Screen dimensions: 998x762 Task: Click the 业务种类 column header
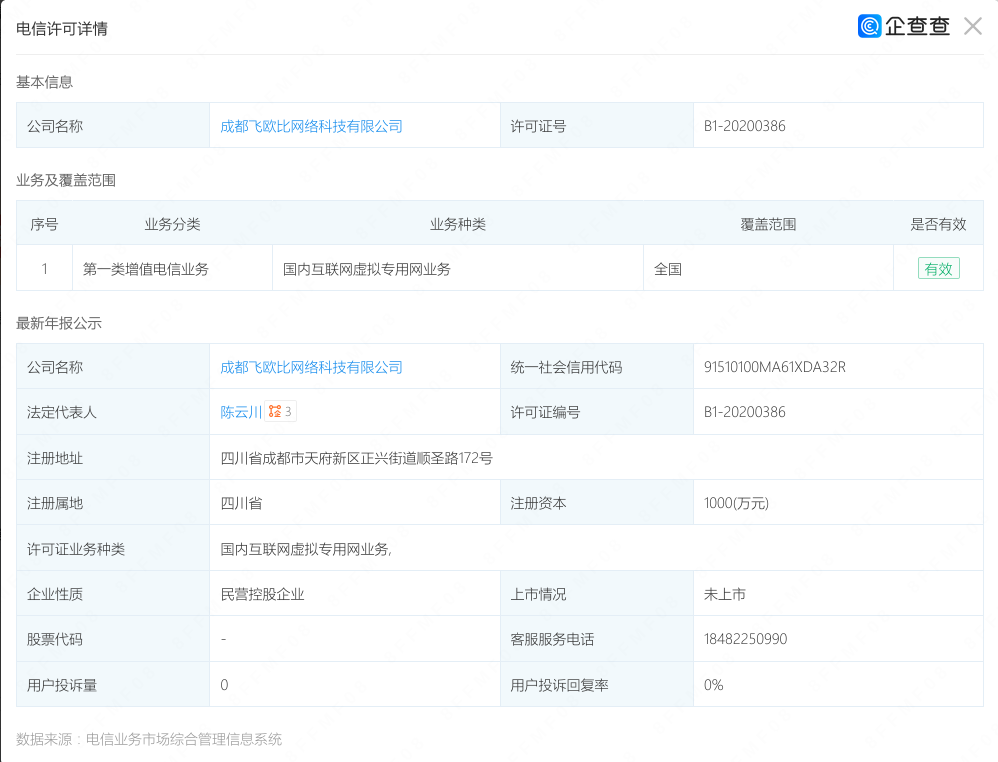point(457,224)
